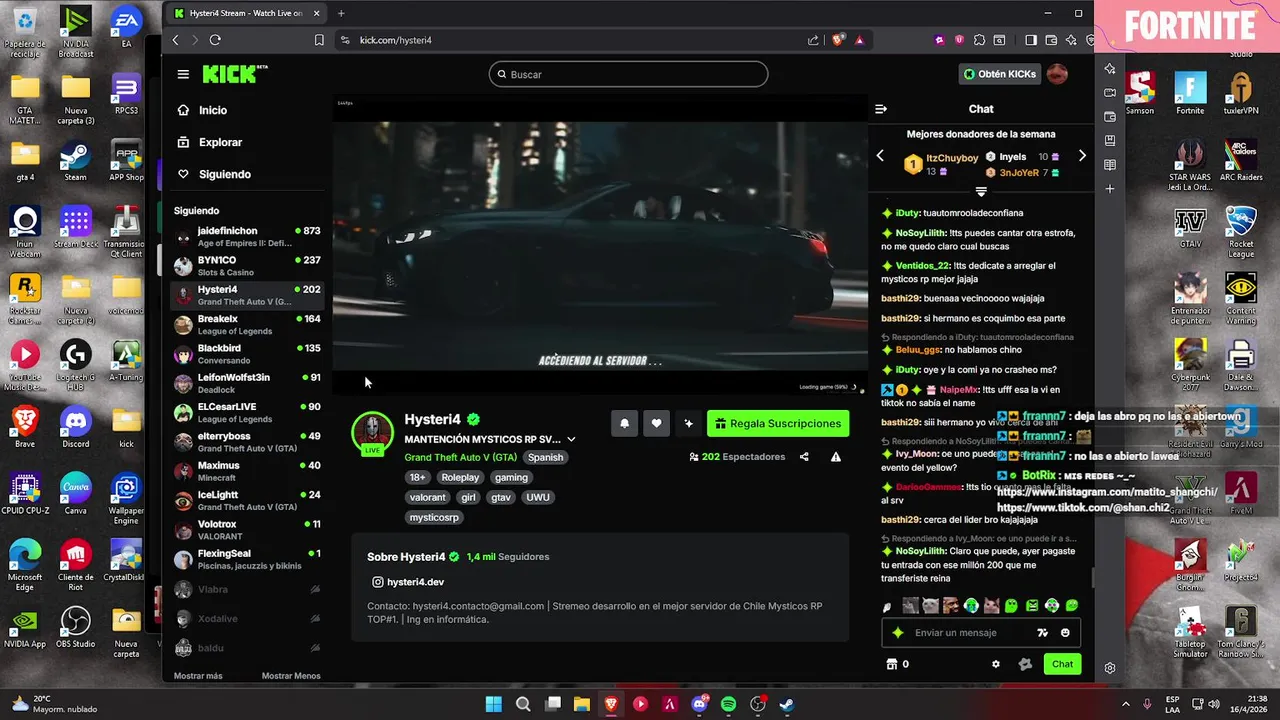The height and width of the screenshot is (720, 1280).
Task: Click Mostrar Menos in the following list
Action: (291, 676)
